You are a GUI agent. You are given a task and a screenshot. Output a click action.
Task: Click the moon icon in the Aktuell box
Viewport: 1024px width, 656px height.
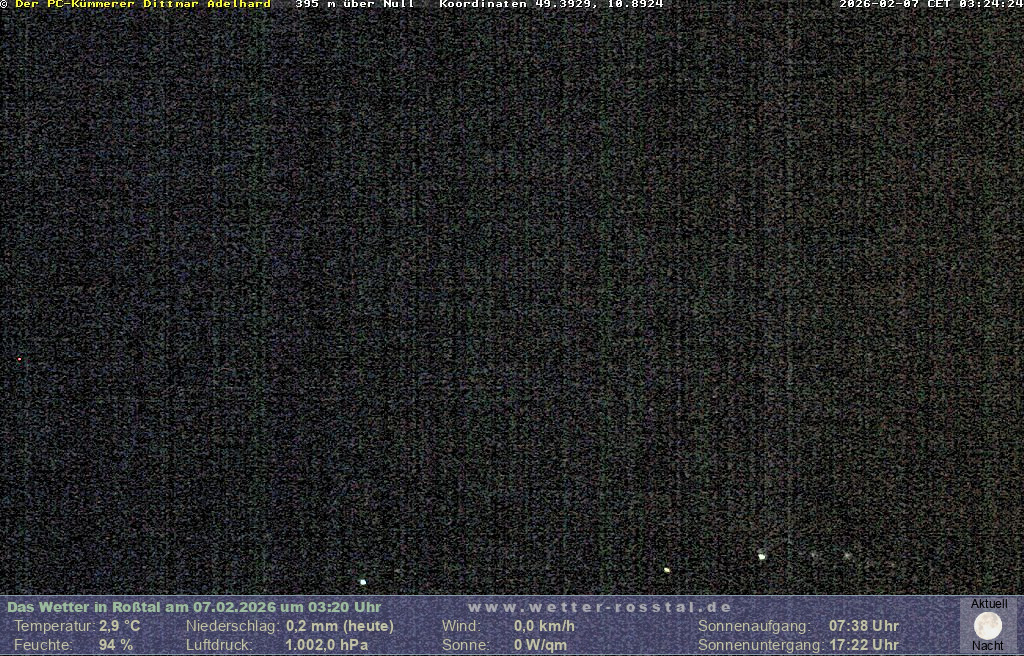[988, 626]
